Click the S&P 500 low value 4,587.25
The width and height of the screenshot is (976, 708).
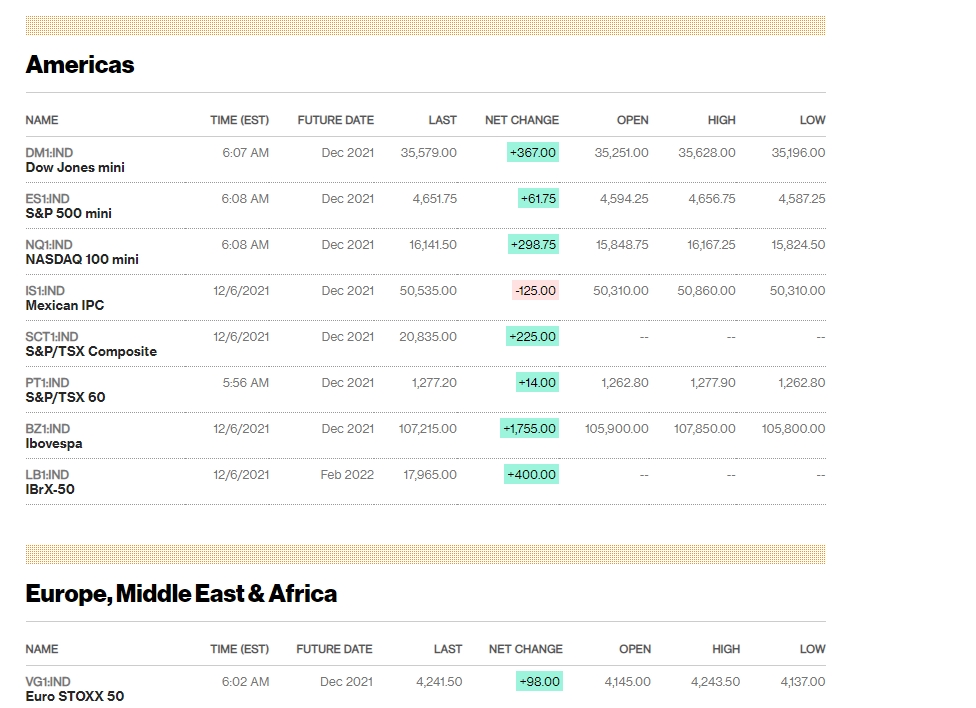pos(802,199)
